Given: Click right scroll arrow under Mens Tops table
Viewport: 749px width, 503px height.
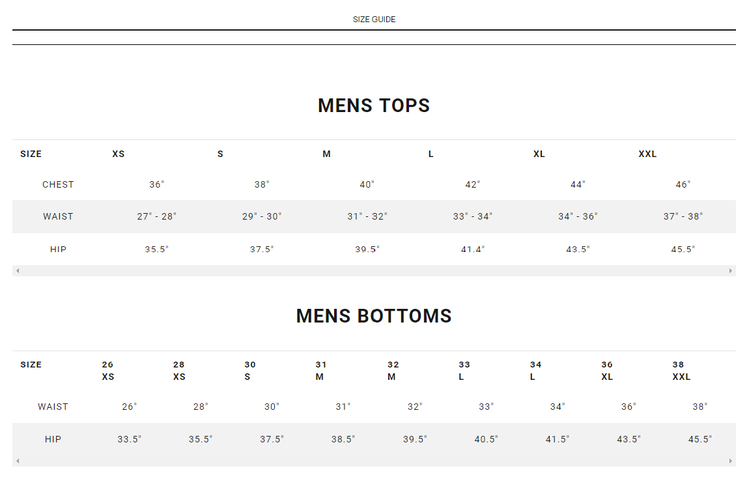Looking at the screenshot, I should coord(732,271).
